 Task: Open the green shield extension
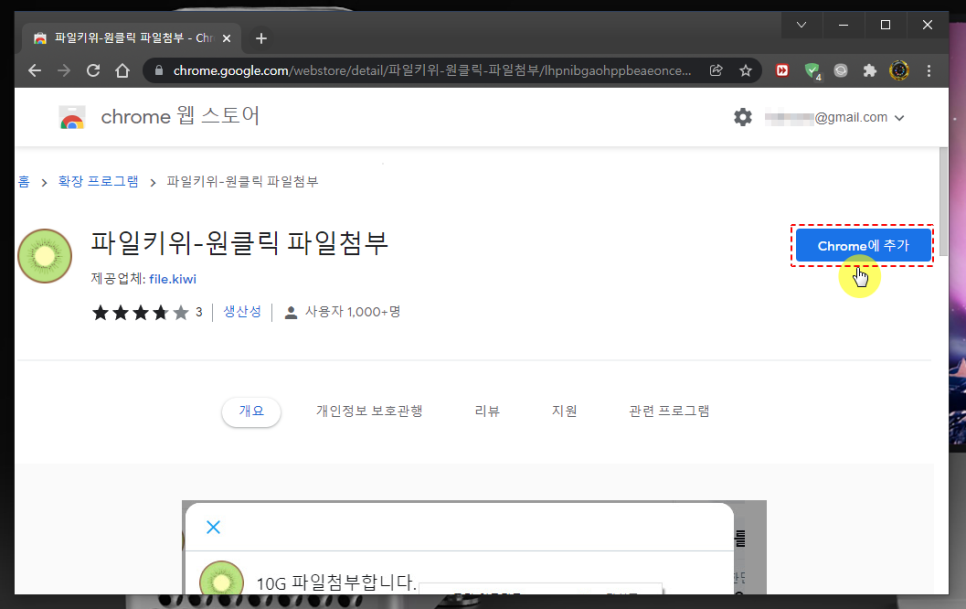pos(813,71)
